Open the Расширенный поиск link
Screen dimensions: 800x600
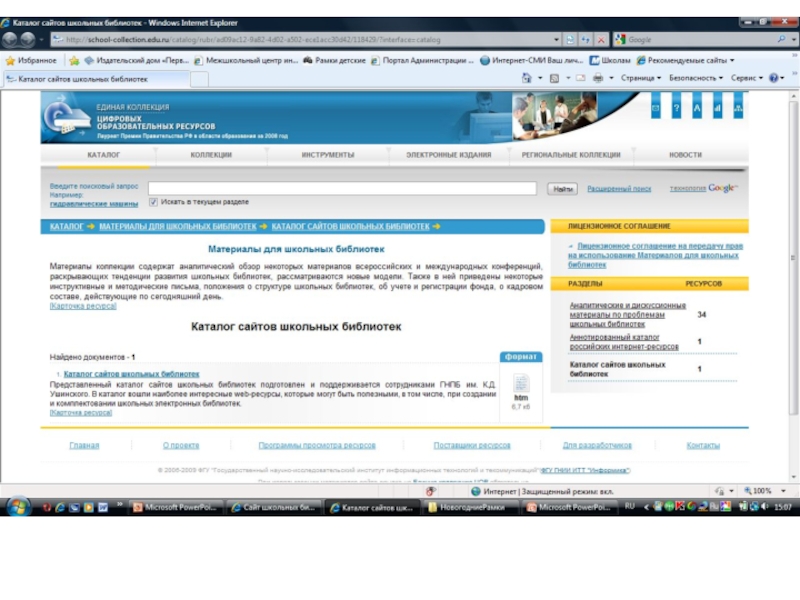click(x=619, y=189)
